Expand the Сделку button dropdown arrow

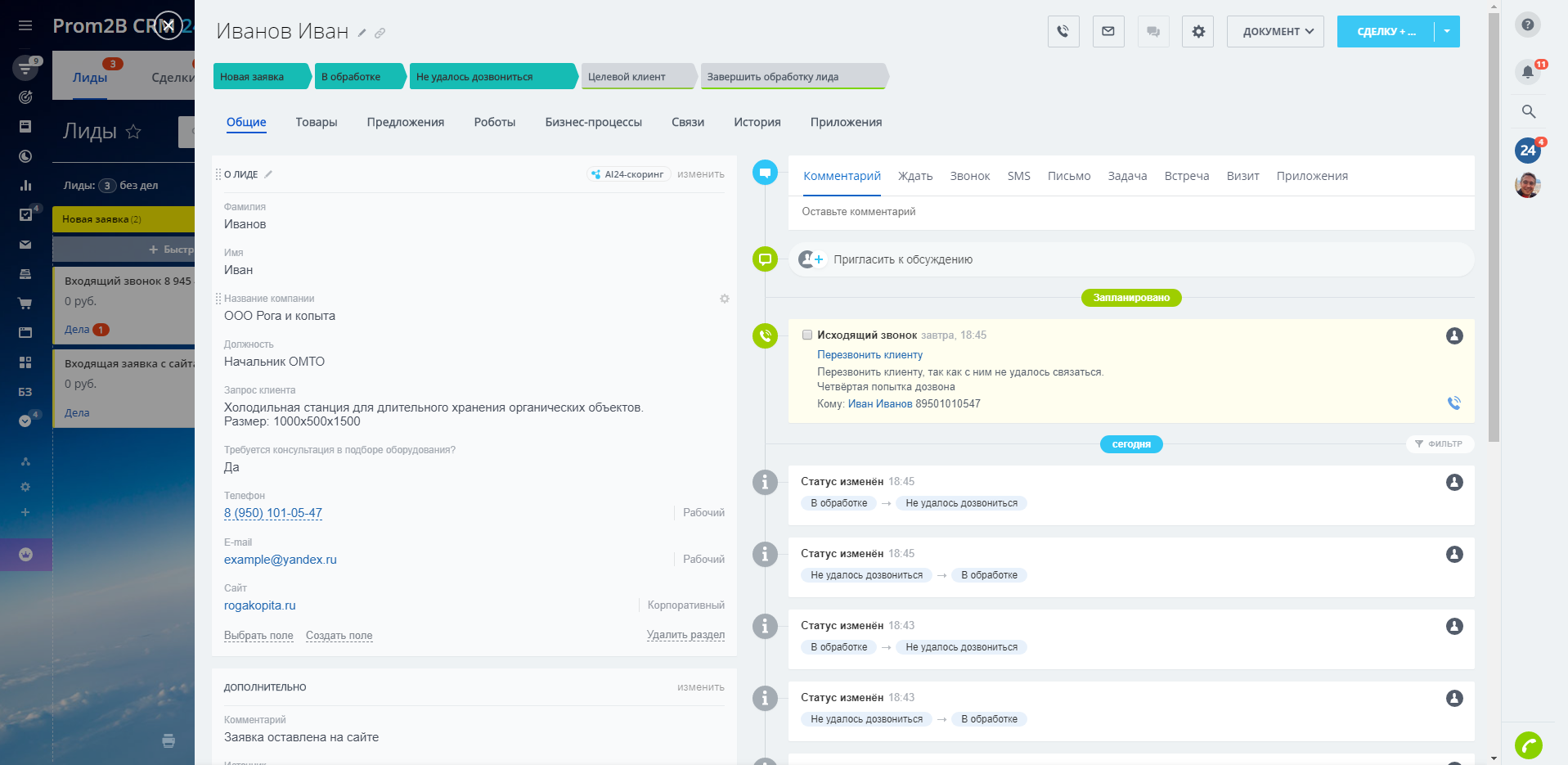point(1447,32)
